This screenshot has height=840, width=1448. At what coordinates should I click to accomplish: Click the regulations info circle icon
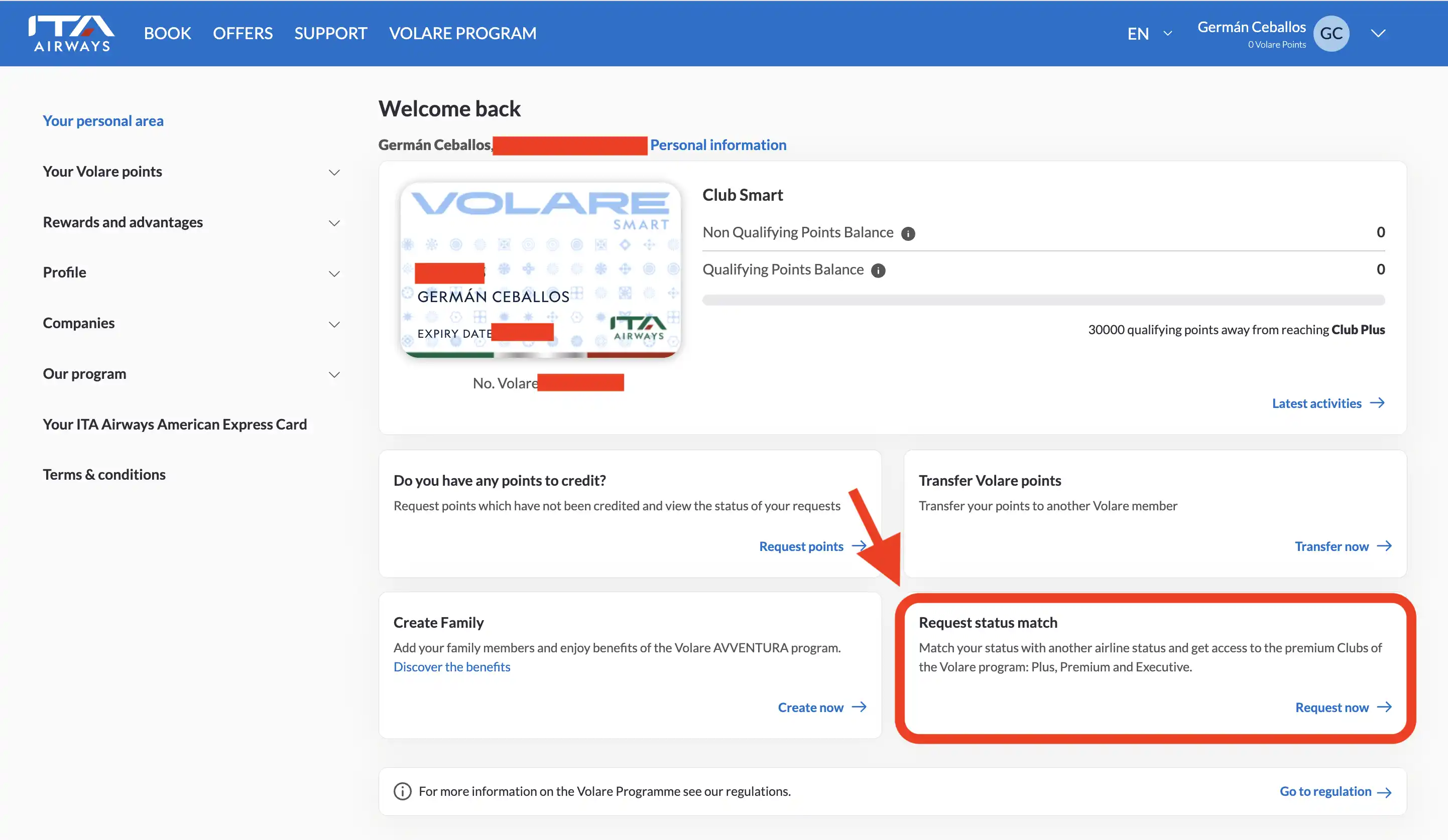(402, 791)
